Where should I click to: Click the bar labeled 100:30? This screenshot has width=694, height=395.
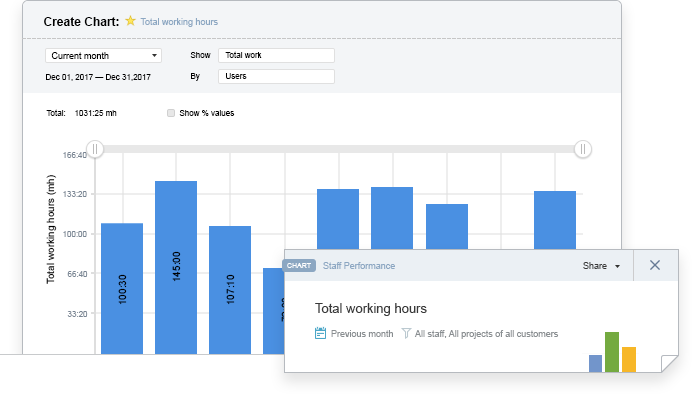[x=122, y=288]
